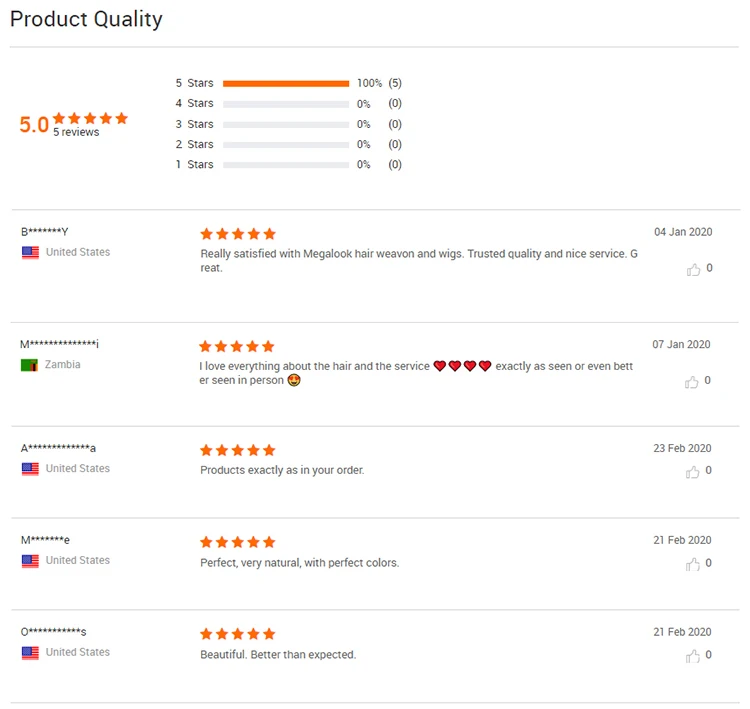Select the 1 Stars rating row

point(286,165)
